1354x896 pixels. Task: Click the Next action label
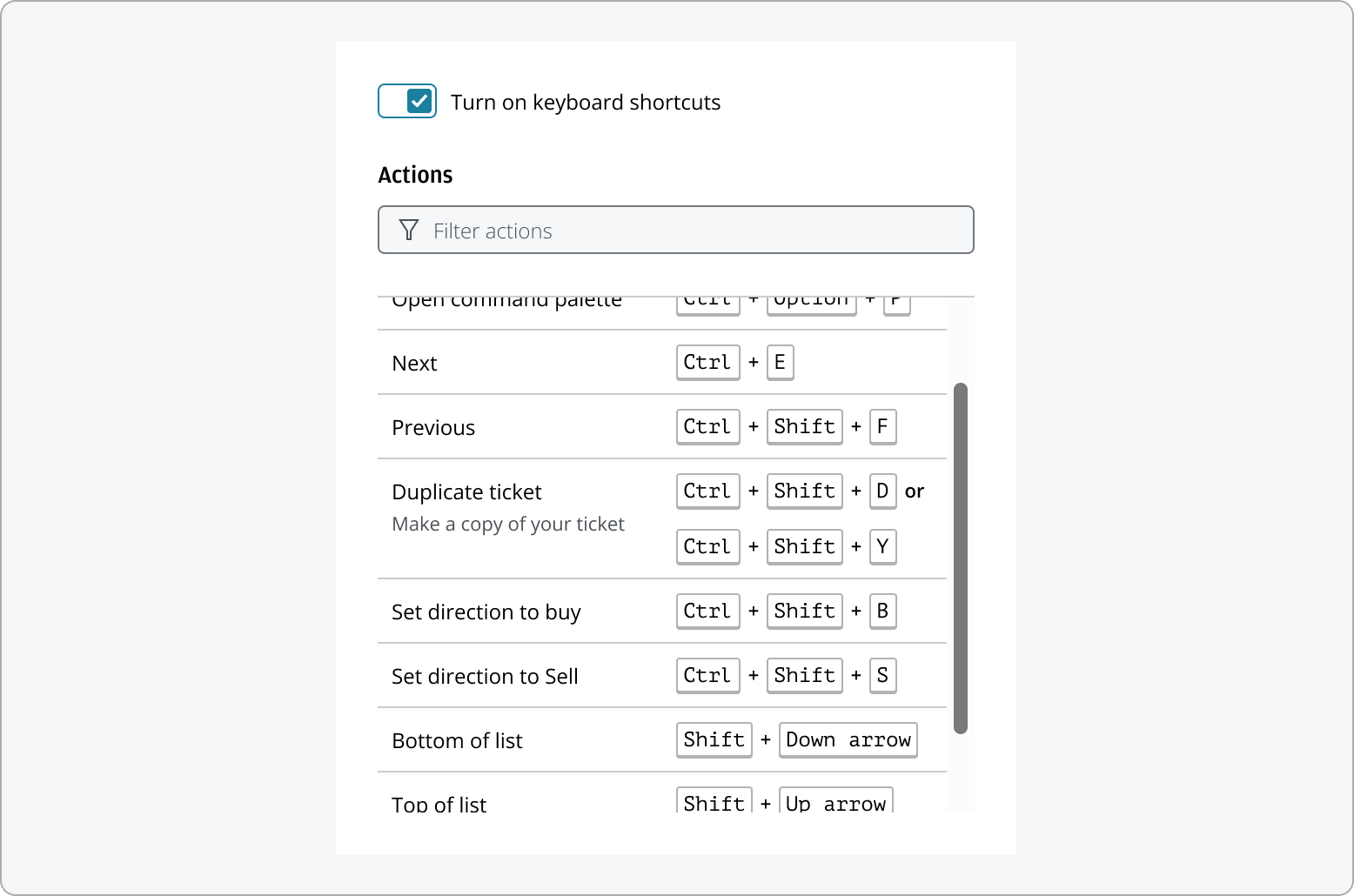tap(414, 363)
